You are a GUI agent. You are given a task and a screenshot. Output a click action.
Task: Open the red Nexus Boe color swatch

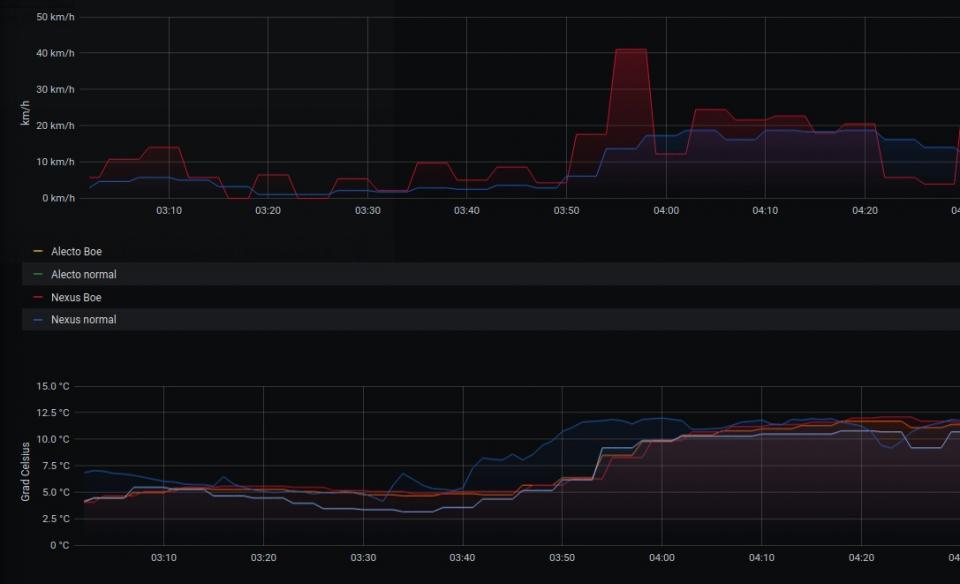click(38, 297)
